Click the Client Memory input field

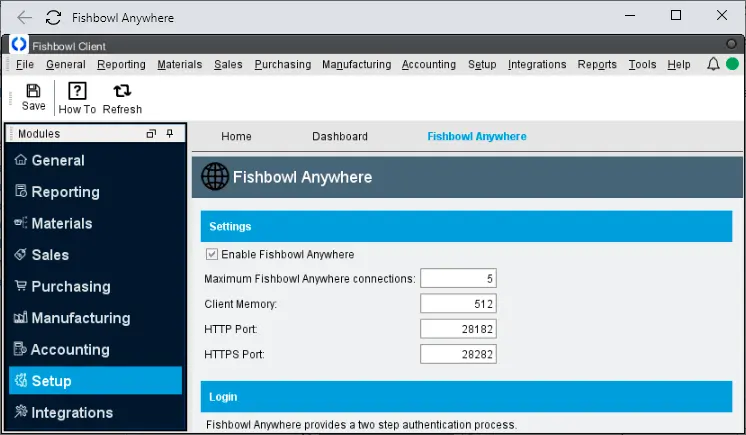pyautogui.click(x=458, y=304)
